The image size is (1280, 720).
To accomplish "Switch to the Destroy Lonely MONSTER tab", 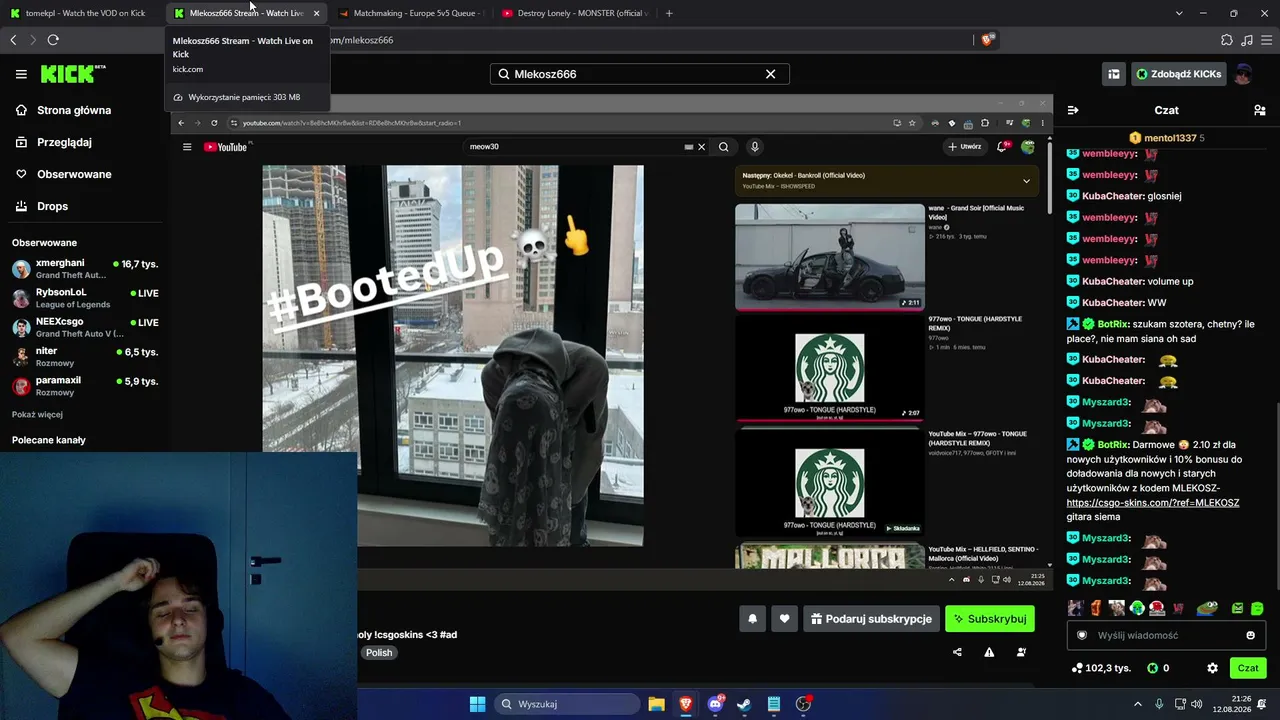I will (575, 13).
